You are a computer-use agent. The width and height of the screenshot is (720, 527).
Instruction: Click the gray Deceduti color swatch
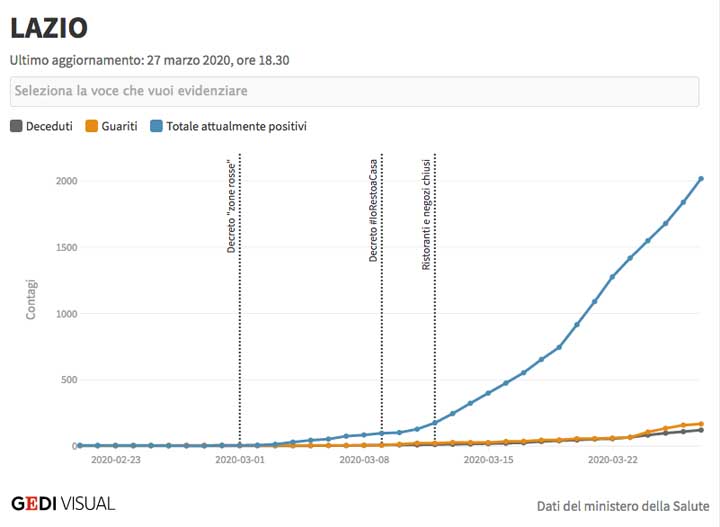(16, 126)
